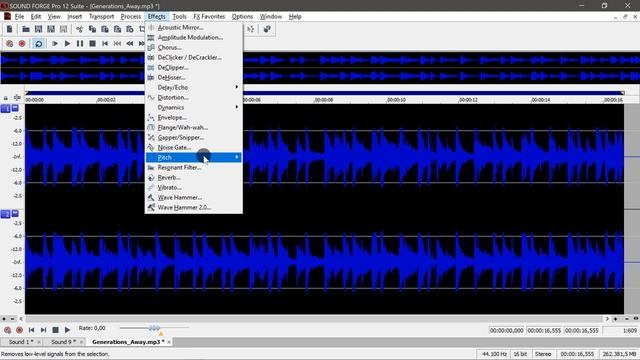
Task: Open the Envelope effect
Action: coord(194,118)
